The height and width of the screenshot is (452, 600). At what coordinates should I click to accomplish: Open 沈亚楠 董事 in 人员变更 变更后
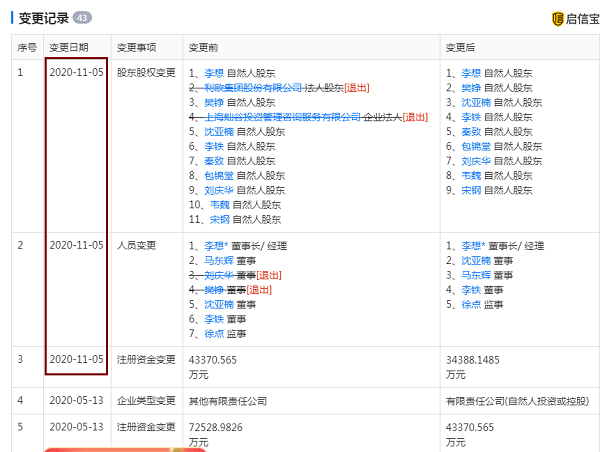[476, 261]
